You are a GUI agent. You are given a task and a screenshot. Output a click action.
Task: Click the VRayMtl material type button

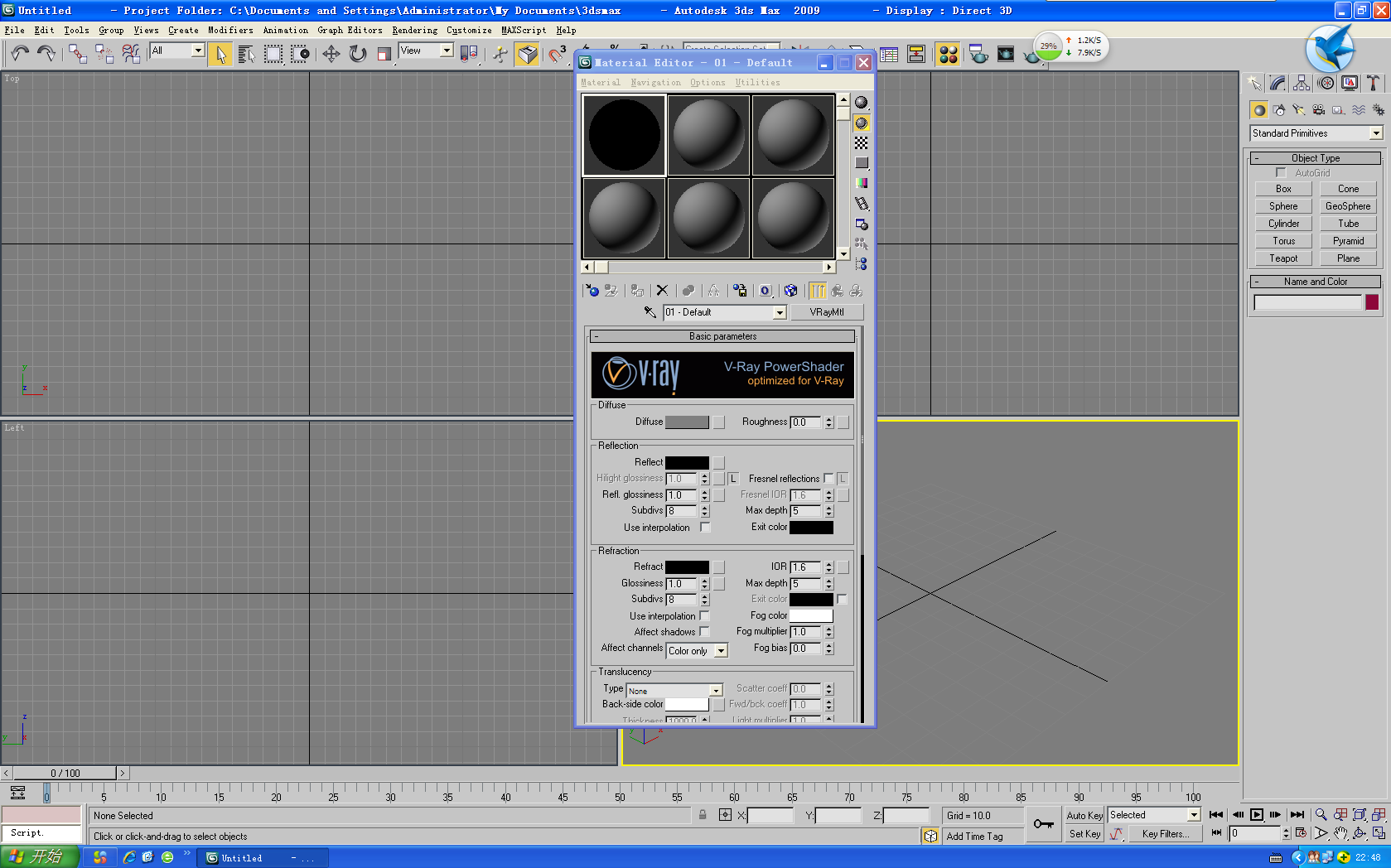(x=827, y=312)
